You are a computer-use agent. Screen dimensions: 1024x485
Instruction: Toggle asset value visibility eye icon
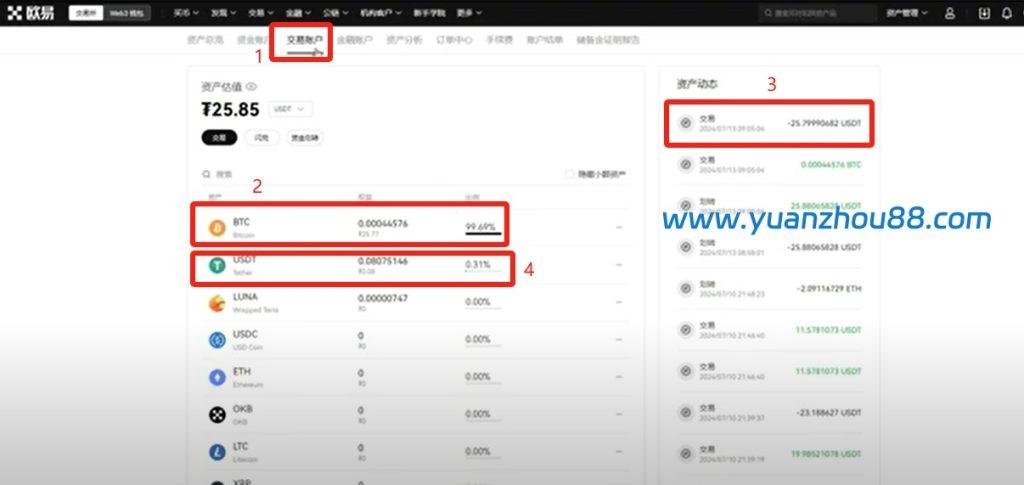coord(252,87)
